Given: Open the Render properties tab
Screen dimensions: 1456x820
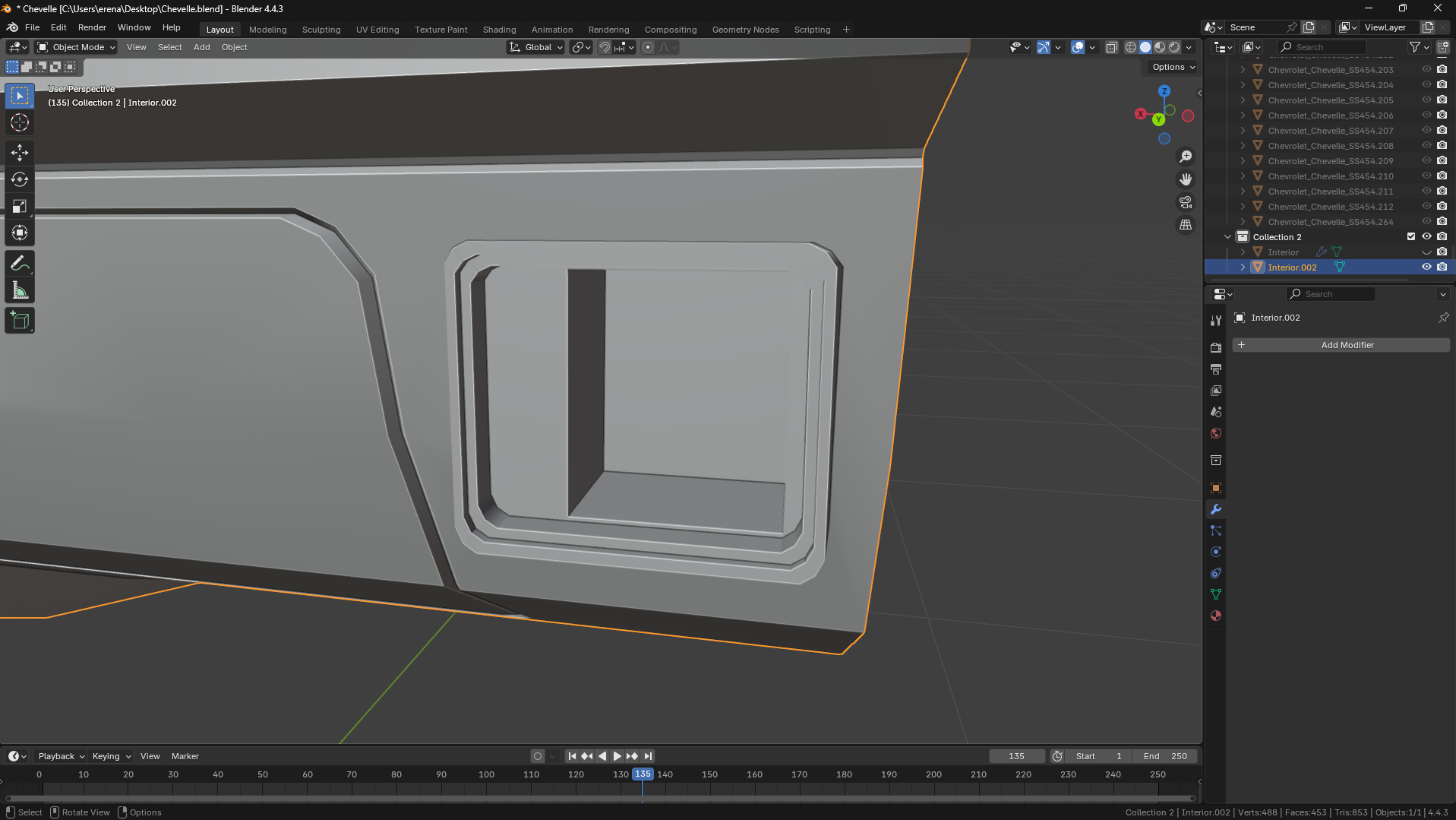Looking at the screenshot, I should click(x=1216, y=347).
